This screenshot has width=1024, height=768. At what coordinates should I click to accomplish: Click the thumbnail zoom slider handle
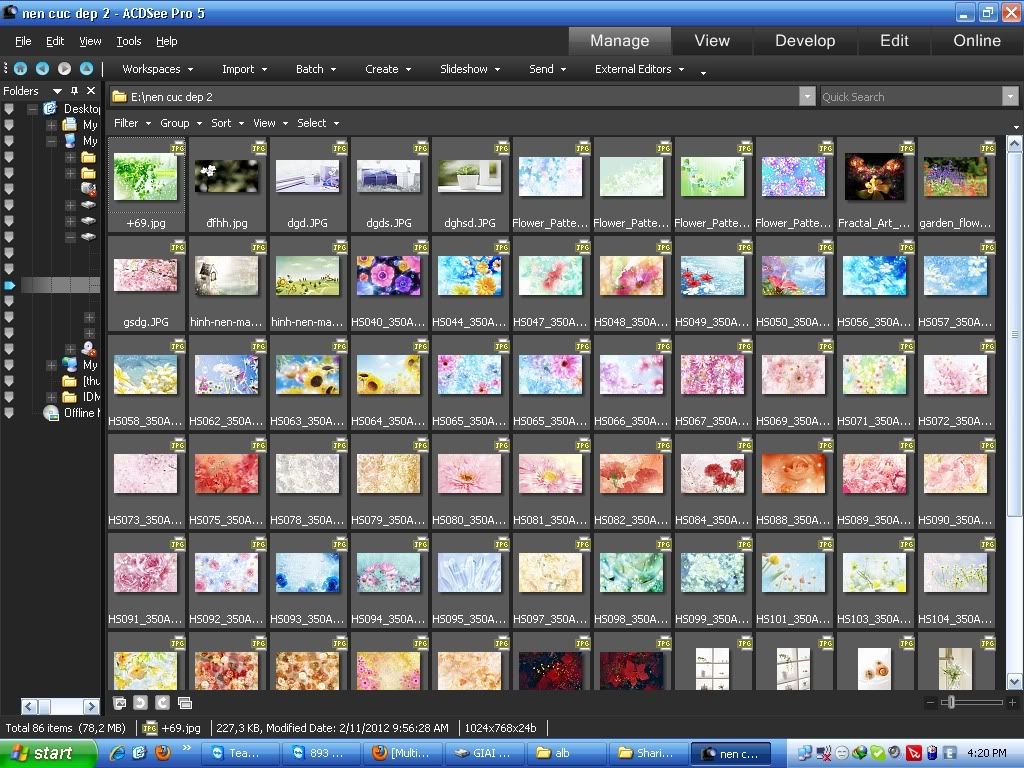click(x=952, y=703)
